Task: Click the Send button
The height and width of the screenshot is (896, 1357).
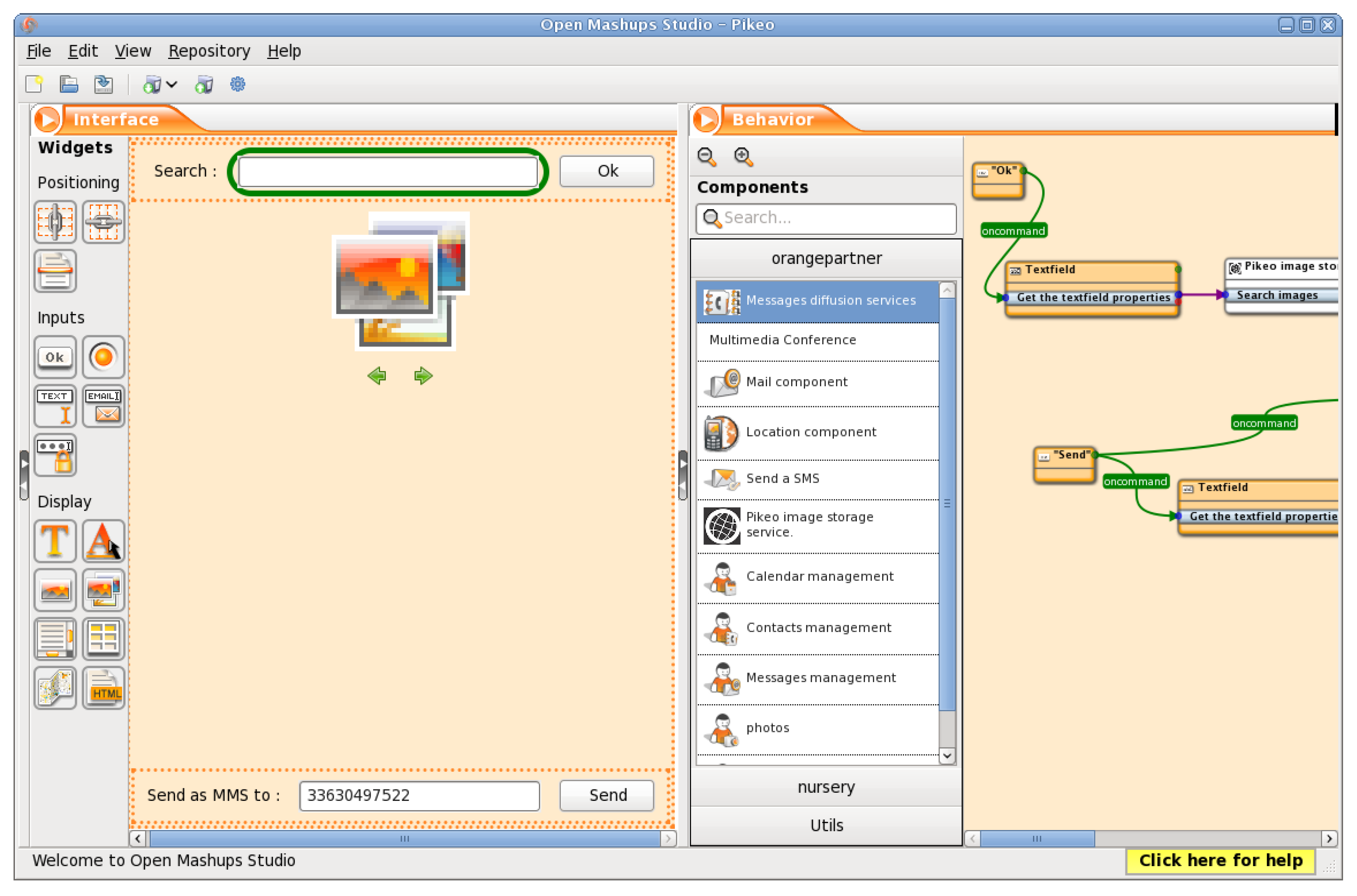Action: 607,796
